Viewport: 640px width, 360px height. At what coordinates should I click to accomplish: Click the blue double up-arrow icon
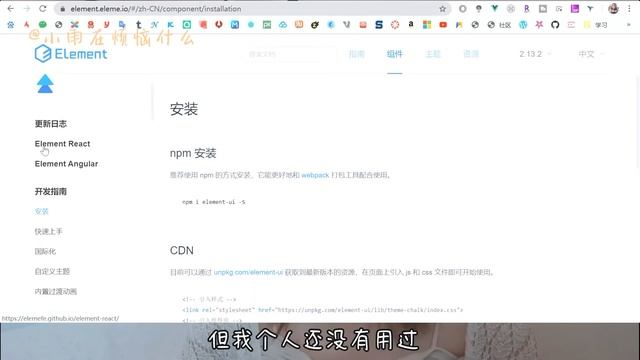tap(45, 84)
